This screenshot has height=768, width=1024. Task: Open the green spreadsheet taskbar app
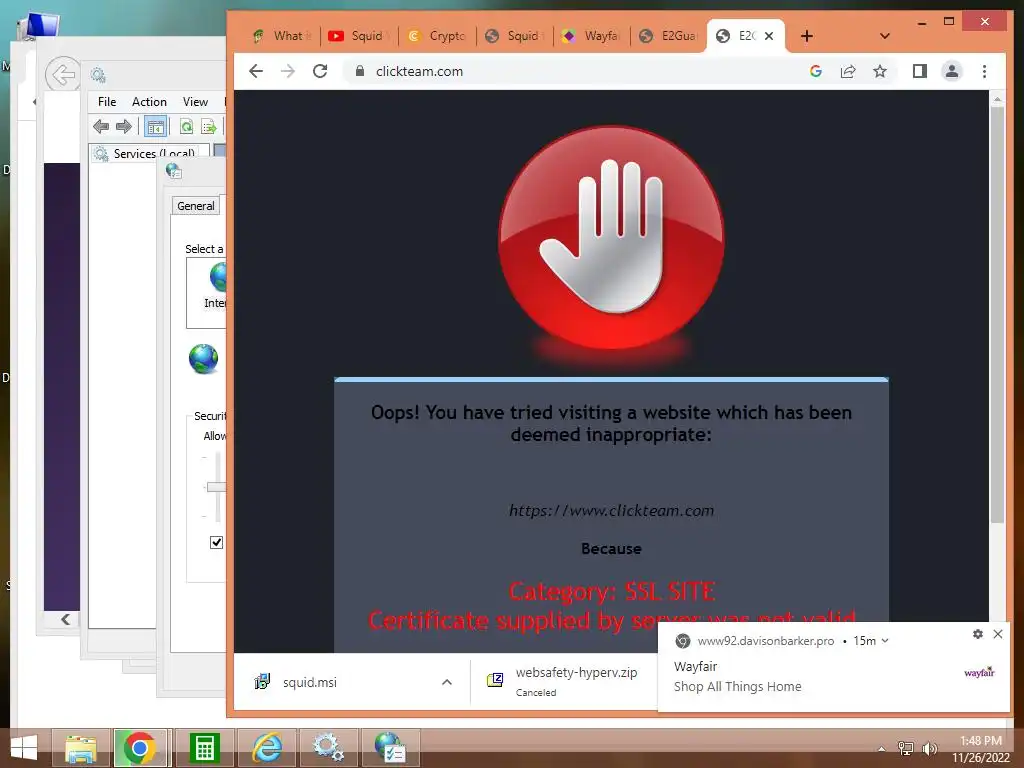tap(204, 748)
